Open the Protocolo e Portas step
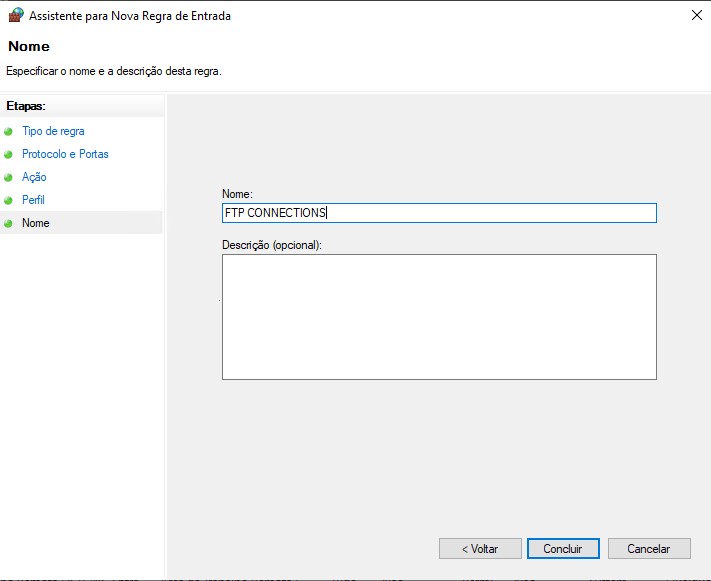Screen dimensions: 711x581 click(x=65, y=154)
